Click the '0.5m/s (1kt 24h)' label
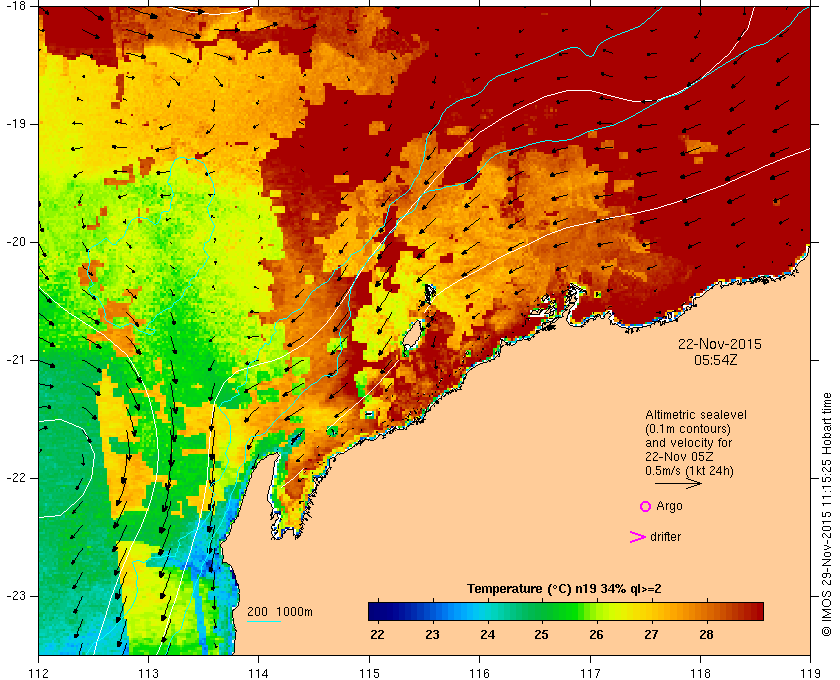The width and height of the screenshot is (840, 680). click(x=689, y=471)
